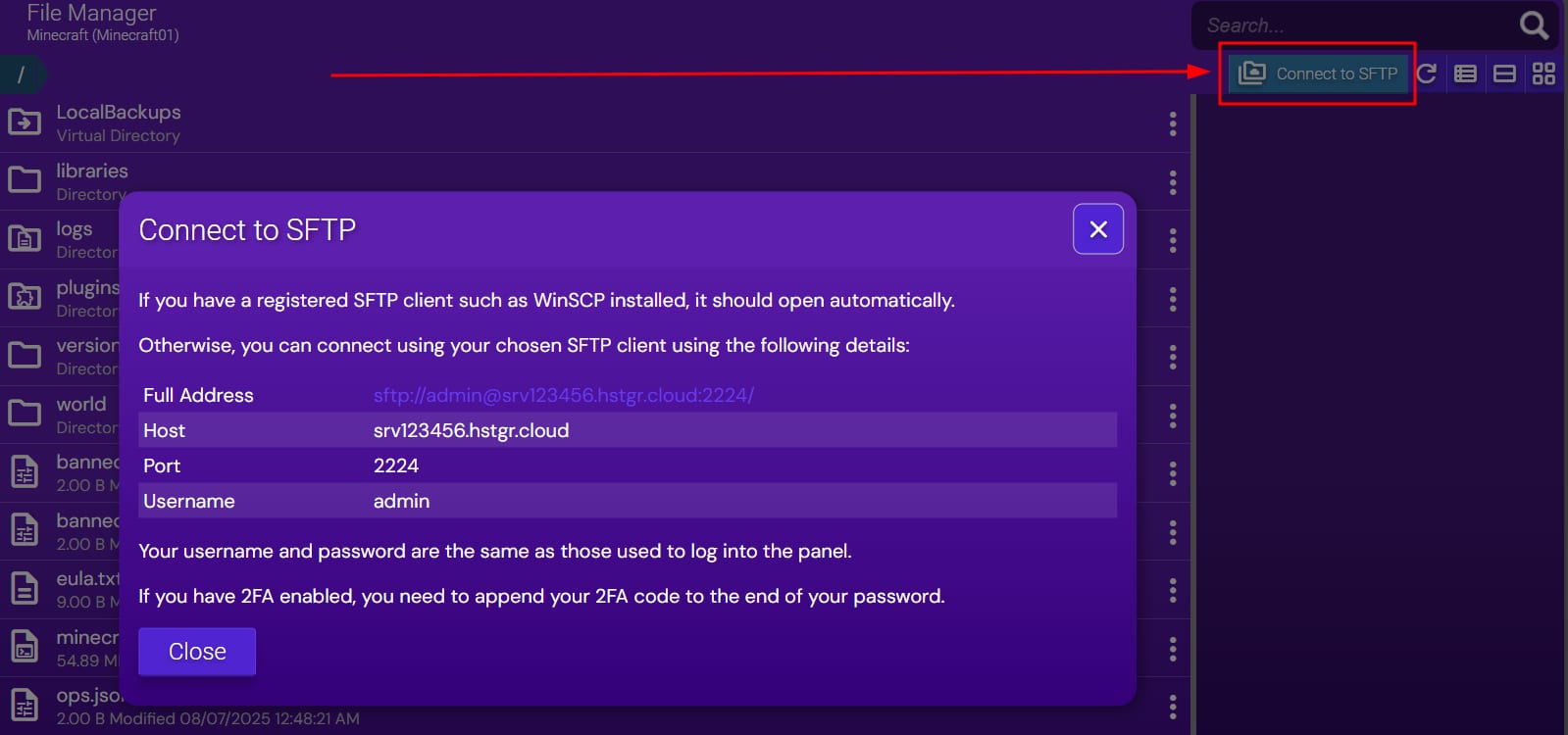This screenshot has height=735, width=1568.
Task: Switch to grid view icon
Action: click(1543, 73)
